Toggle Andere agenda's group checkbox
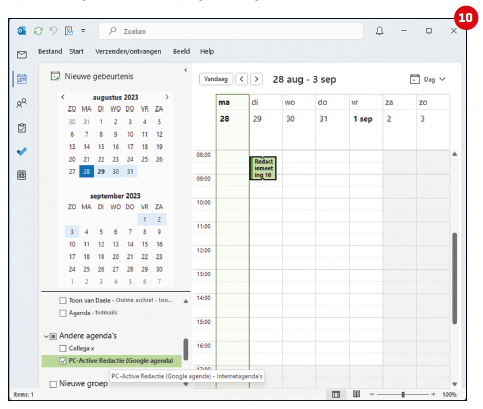The height and width of the screenshot is (409, 483). pos(53,336)
